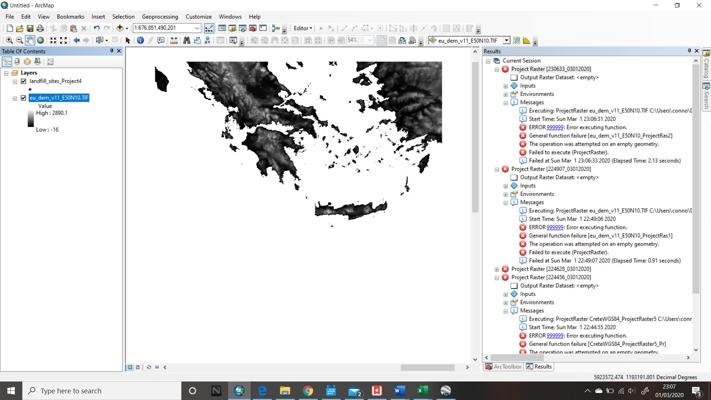Open the Selection menu
This screenshot has height=400, width=711.
(123, 17)
